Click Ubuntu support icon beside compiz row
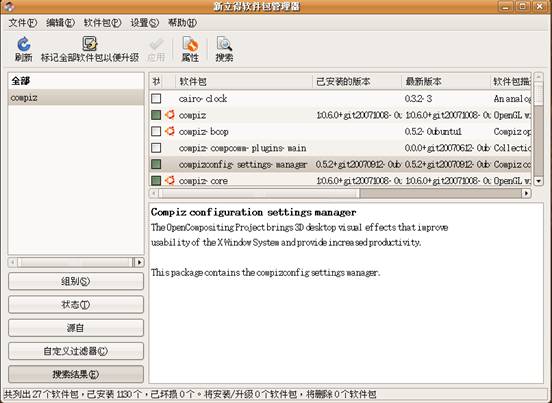552x403 pixels. click(x=170, y=115)
